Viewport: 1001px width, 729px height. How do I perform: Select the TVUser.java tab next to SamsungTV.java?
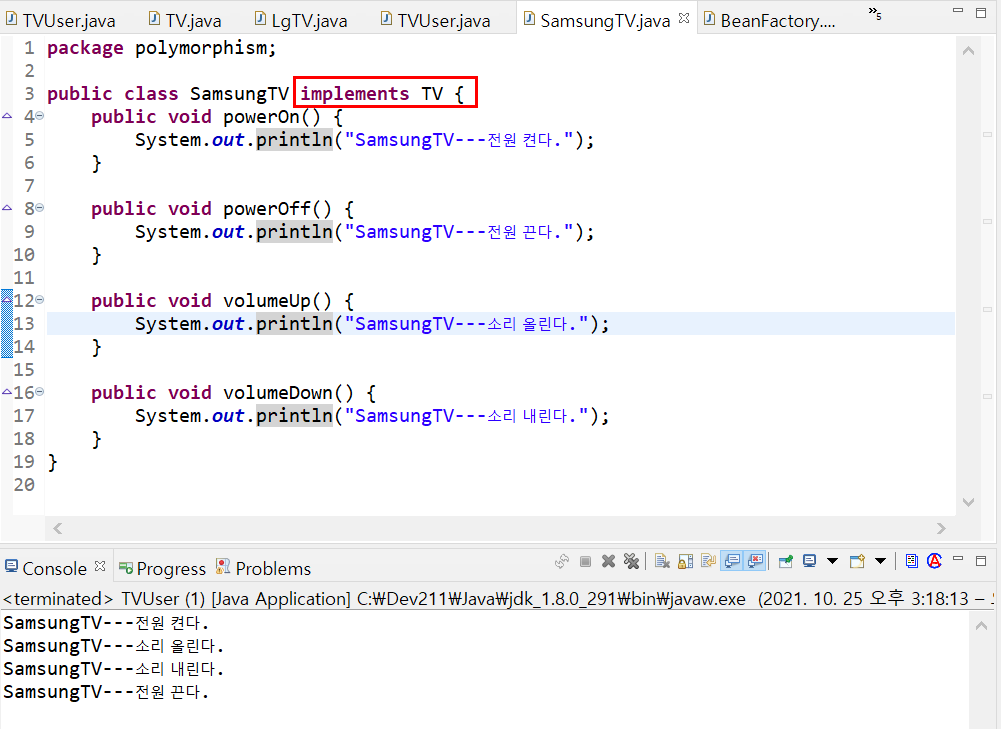[x=435, y=20]
